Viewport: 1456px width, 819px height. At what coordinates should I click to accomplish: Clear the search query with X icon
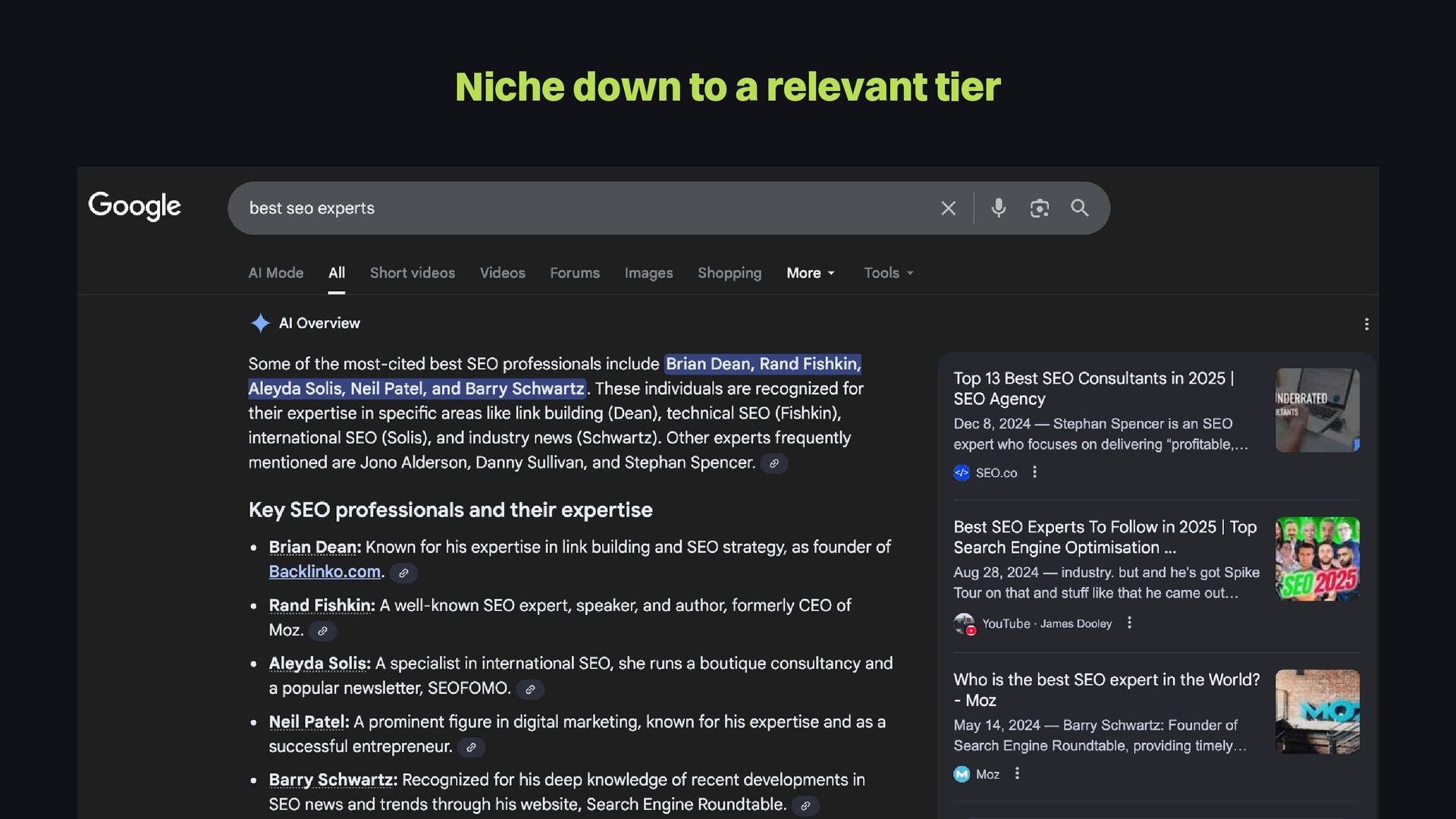pyautogui.click(x=948, y=209)
